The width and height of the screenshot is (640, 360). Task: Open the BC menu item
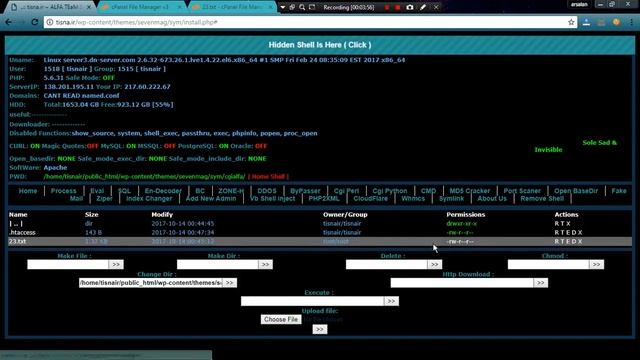pos(200,191)
